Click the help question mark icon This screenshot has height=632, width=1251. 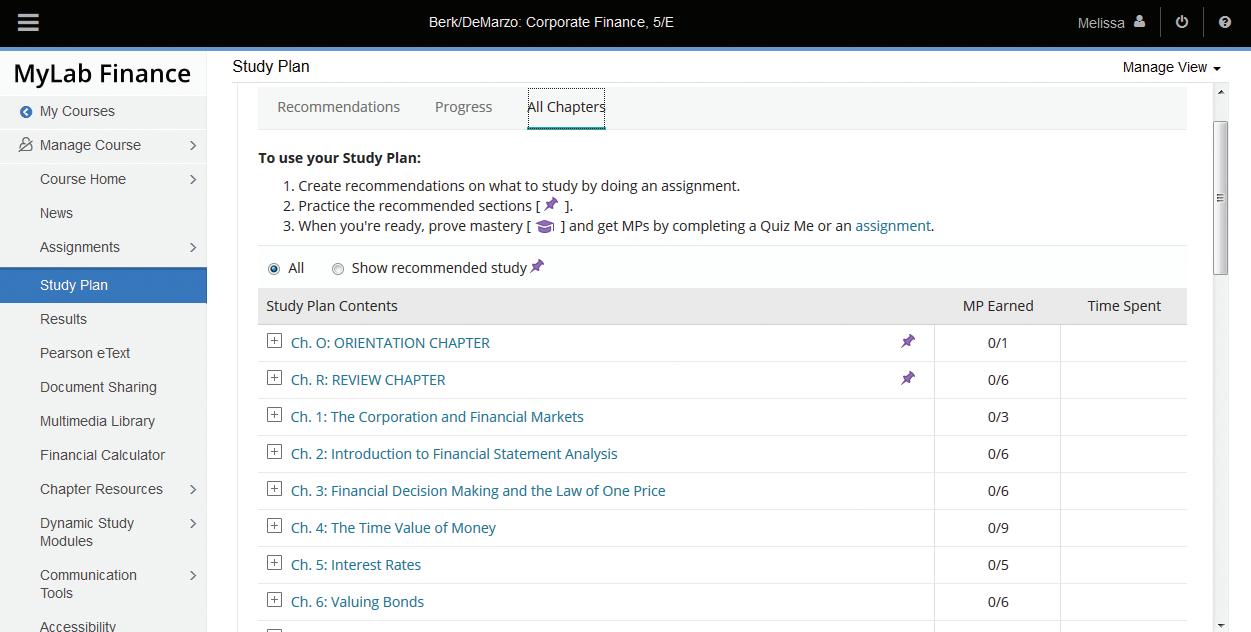(1225, 22)
